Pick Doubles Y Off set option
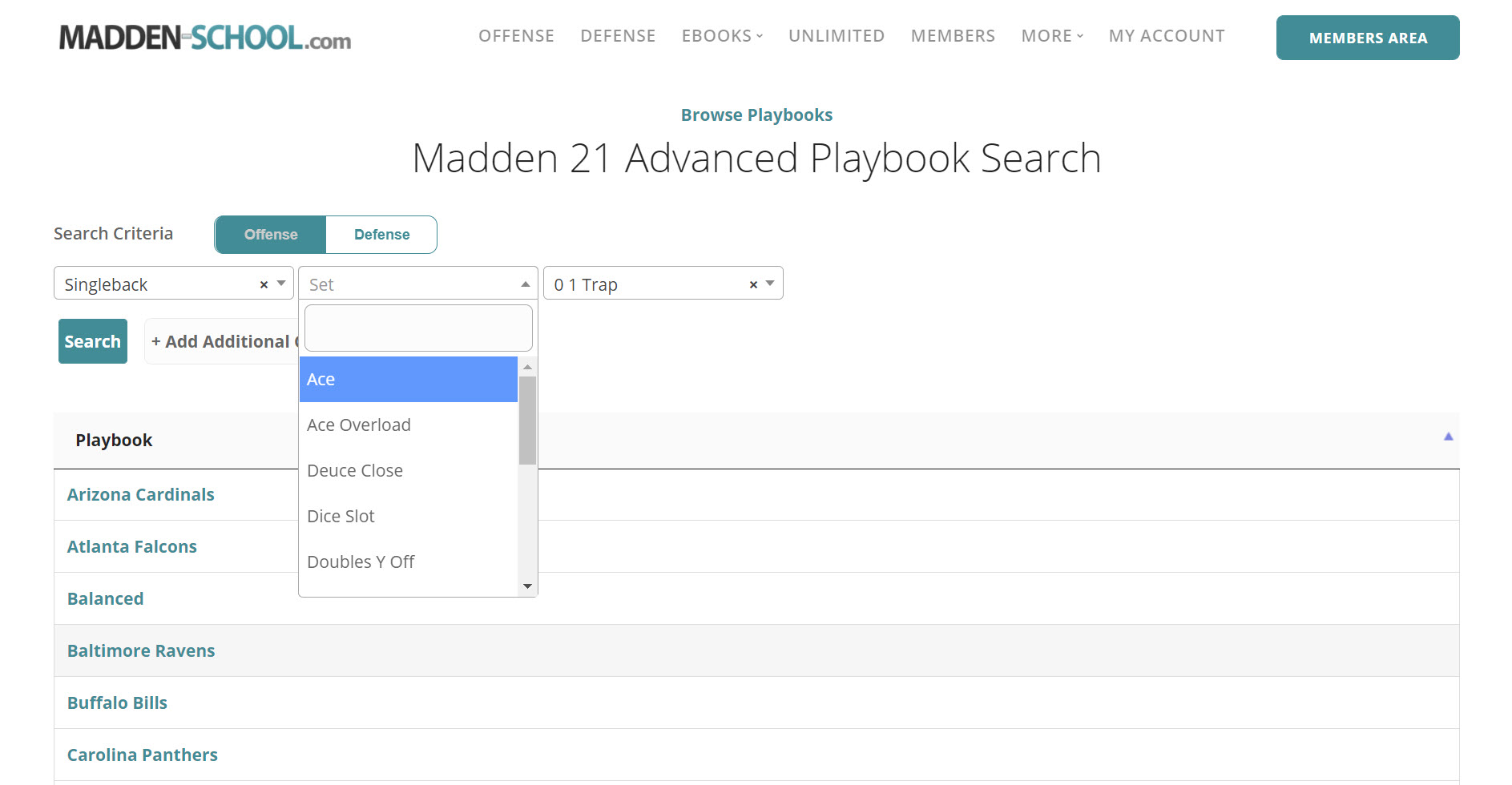Screen dimensions: 1512x785 coord(409,562)
